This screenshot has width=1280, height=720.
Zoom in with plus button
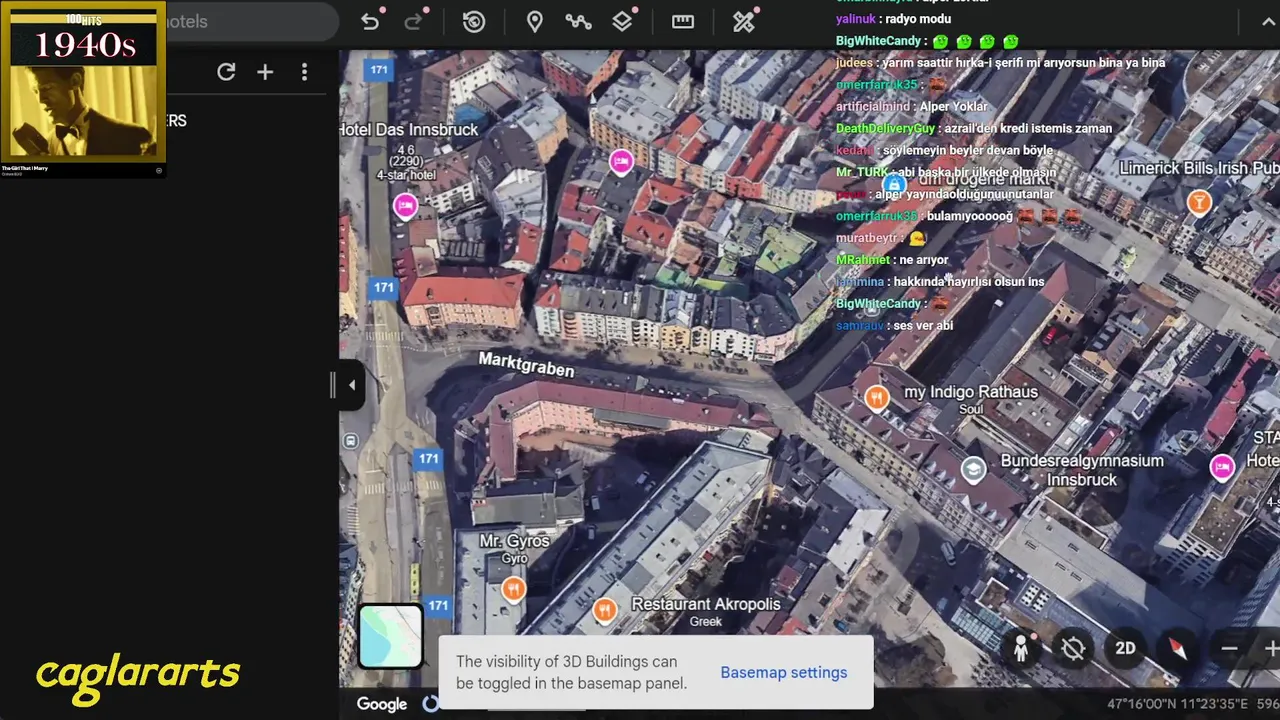[x=1270, y=648]
